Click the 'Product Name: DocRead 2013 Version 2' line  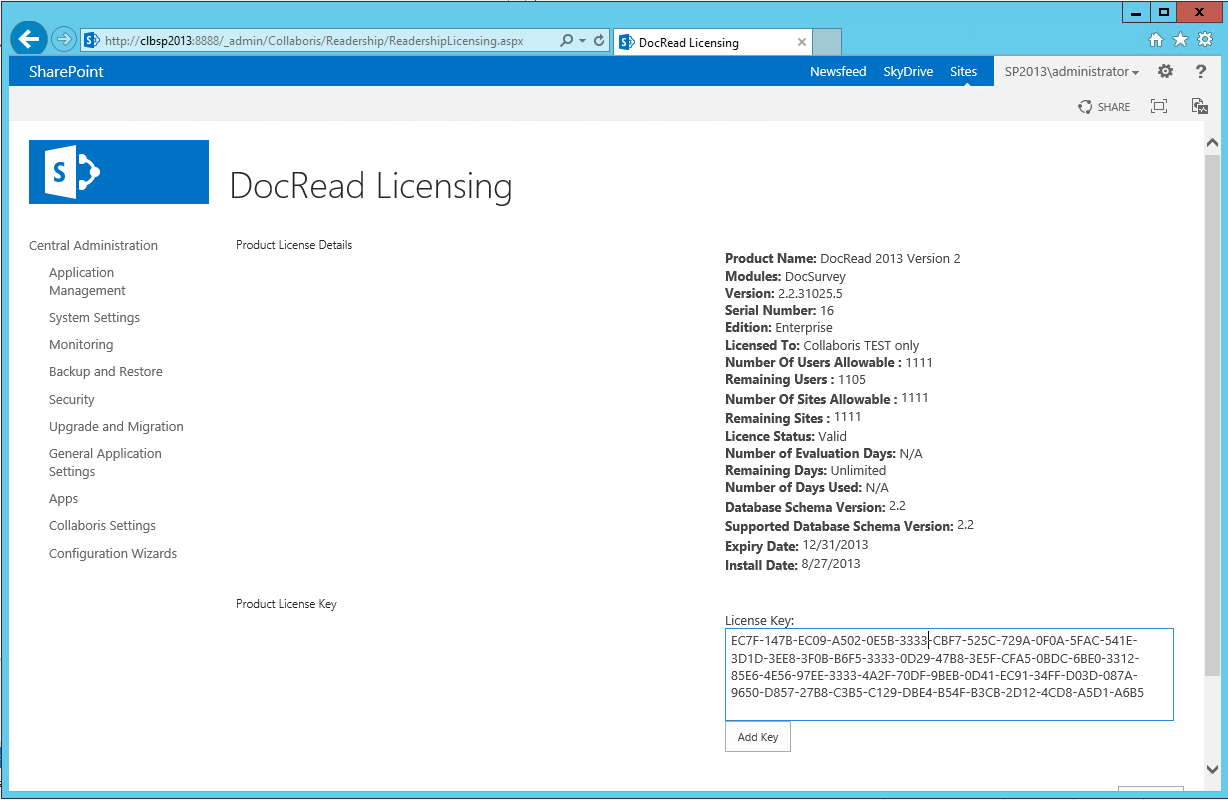tap(843, 259)
